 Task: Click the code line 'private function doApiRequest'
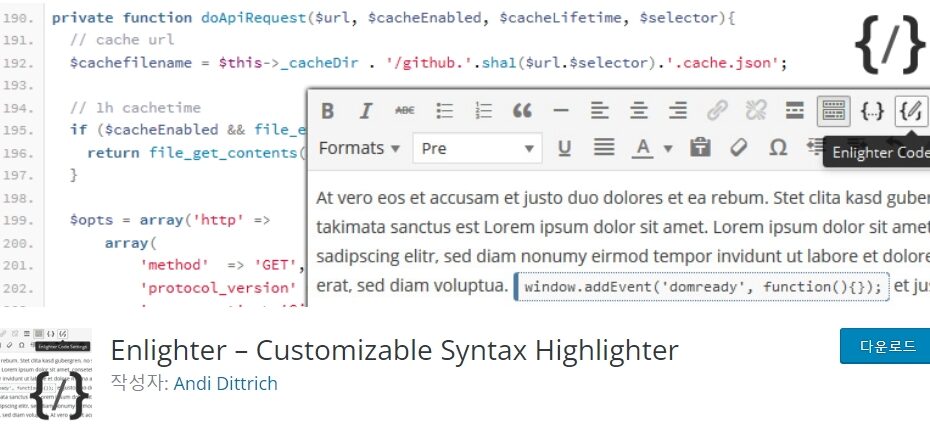coord(393,18)
